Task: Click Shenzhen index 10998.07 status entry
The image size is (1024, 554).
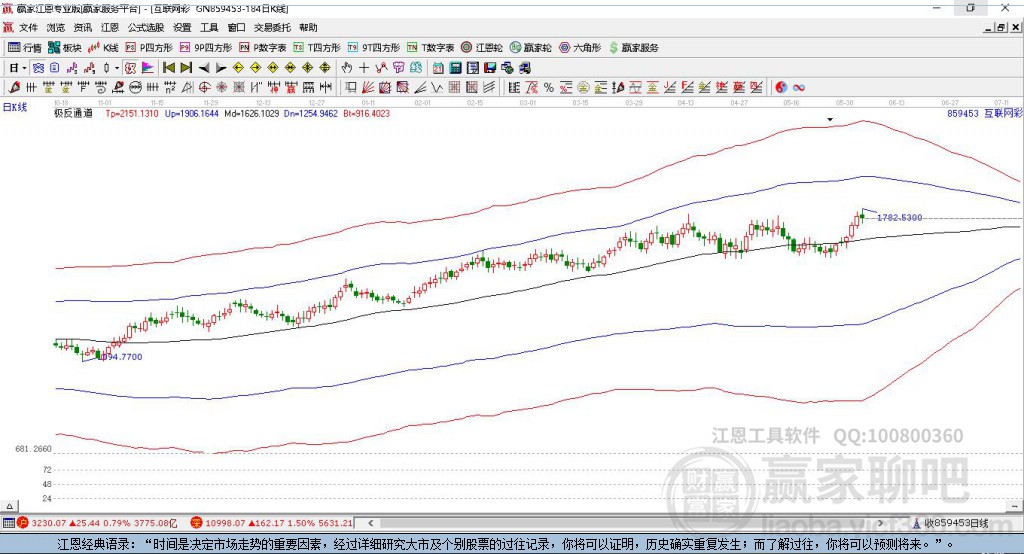Action: (272, 523)
